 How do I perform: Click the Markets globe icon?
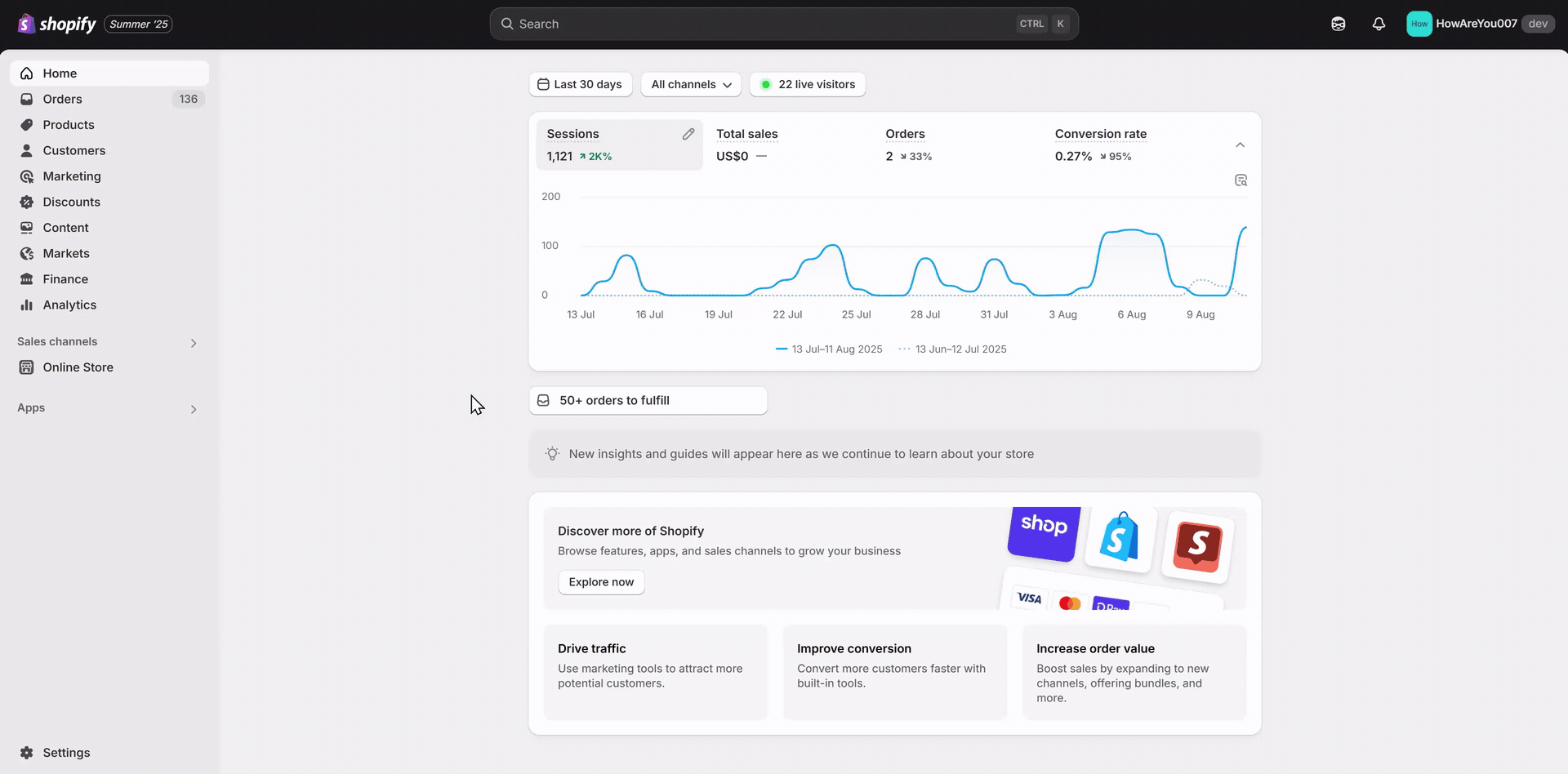pyautogui.click(x=27, y=253)
